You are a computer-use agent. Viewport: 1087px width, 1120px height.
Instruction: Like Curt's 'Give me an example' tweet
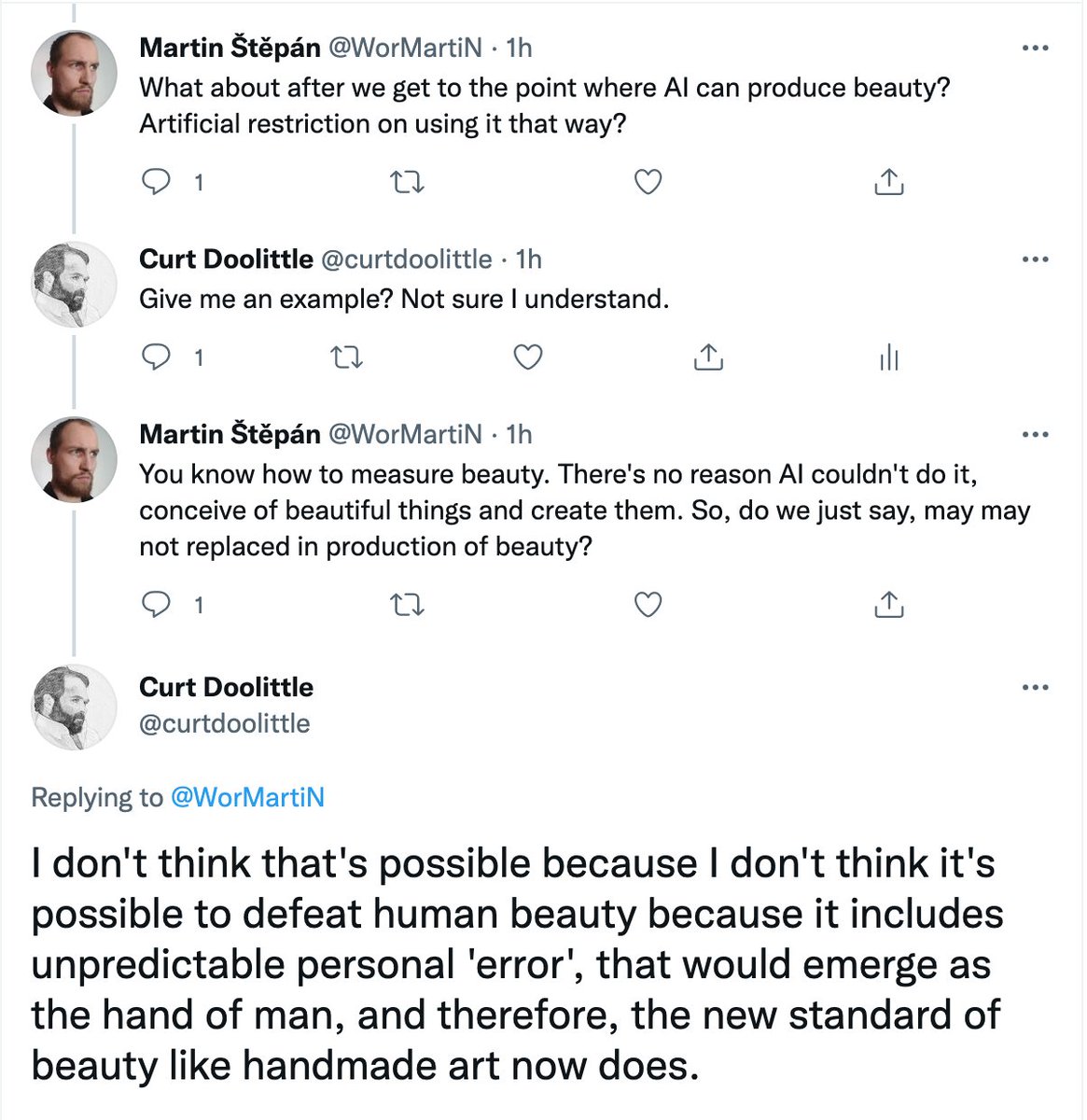point(528,357)
